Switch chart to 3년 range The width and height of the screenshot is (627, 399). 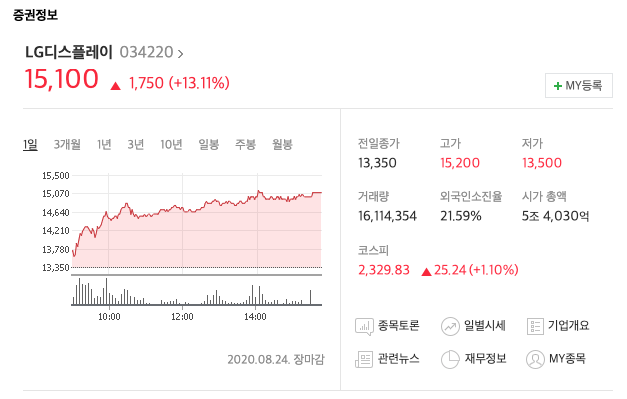(136, 144)
